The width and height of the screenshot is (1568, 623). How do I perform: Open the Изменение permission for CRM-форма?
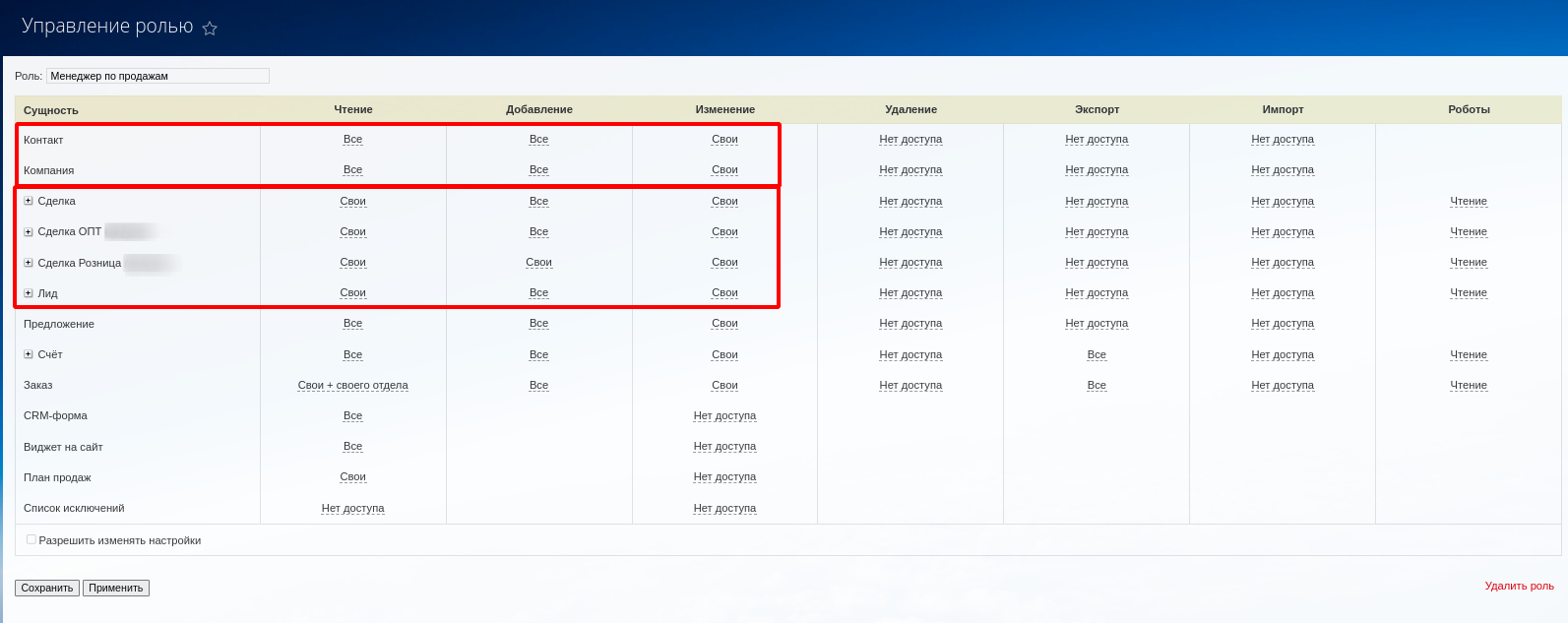pos(724,416)
